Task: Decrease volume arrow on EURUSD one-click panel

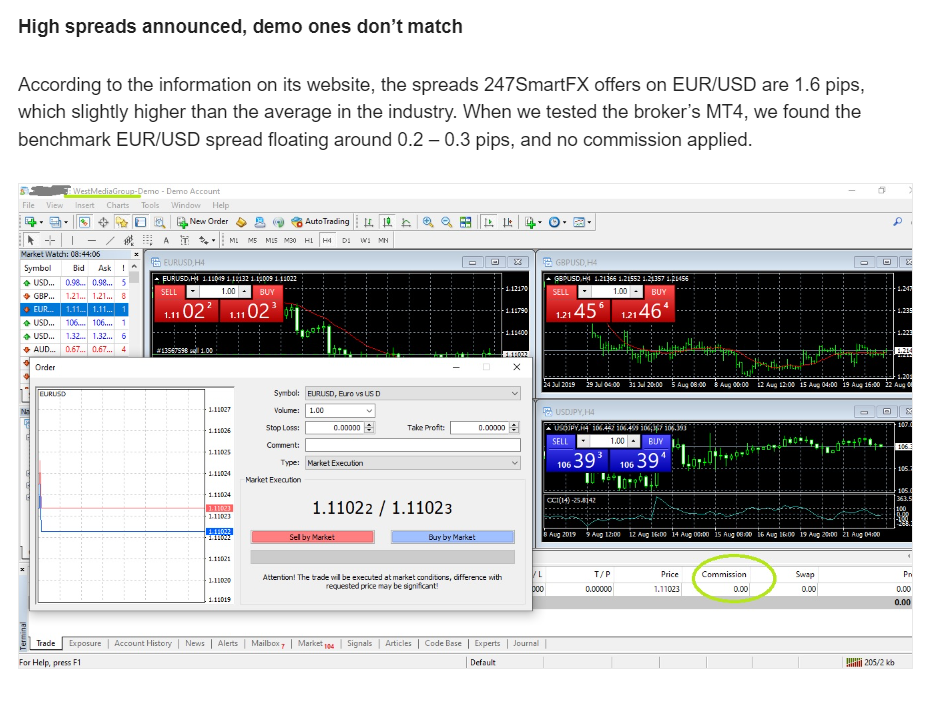Action: tap(193, 291)
